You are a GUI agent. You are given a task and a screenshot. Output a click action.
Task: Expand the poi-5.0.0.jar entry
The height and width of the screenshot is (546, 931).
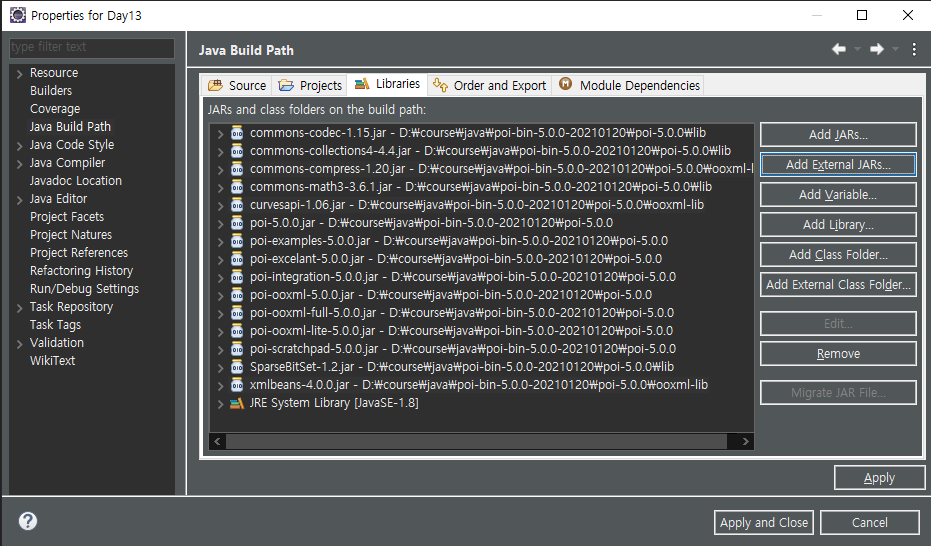tap(220, 224)
